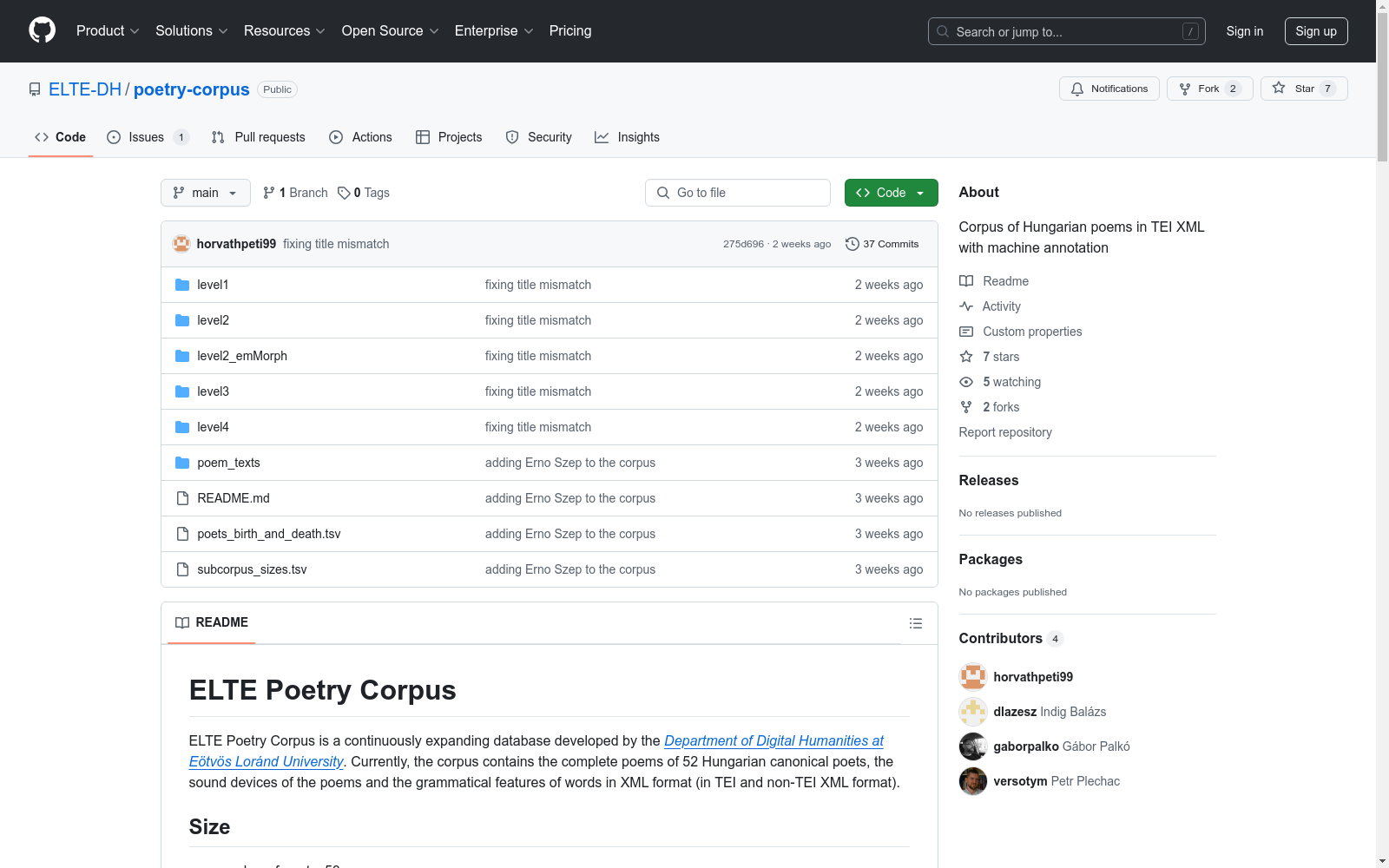Click the fork icon beside 2 forks
The width and height of the screenshot is (1389, 868).
[x=966, y=407]
